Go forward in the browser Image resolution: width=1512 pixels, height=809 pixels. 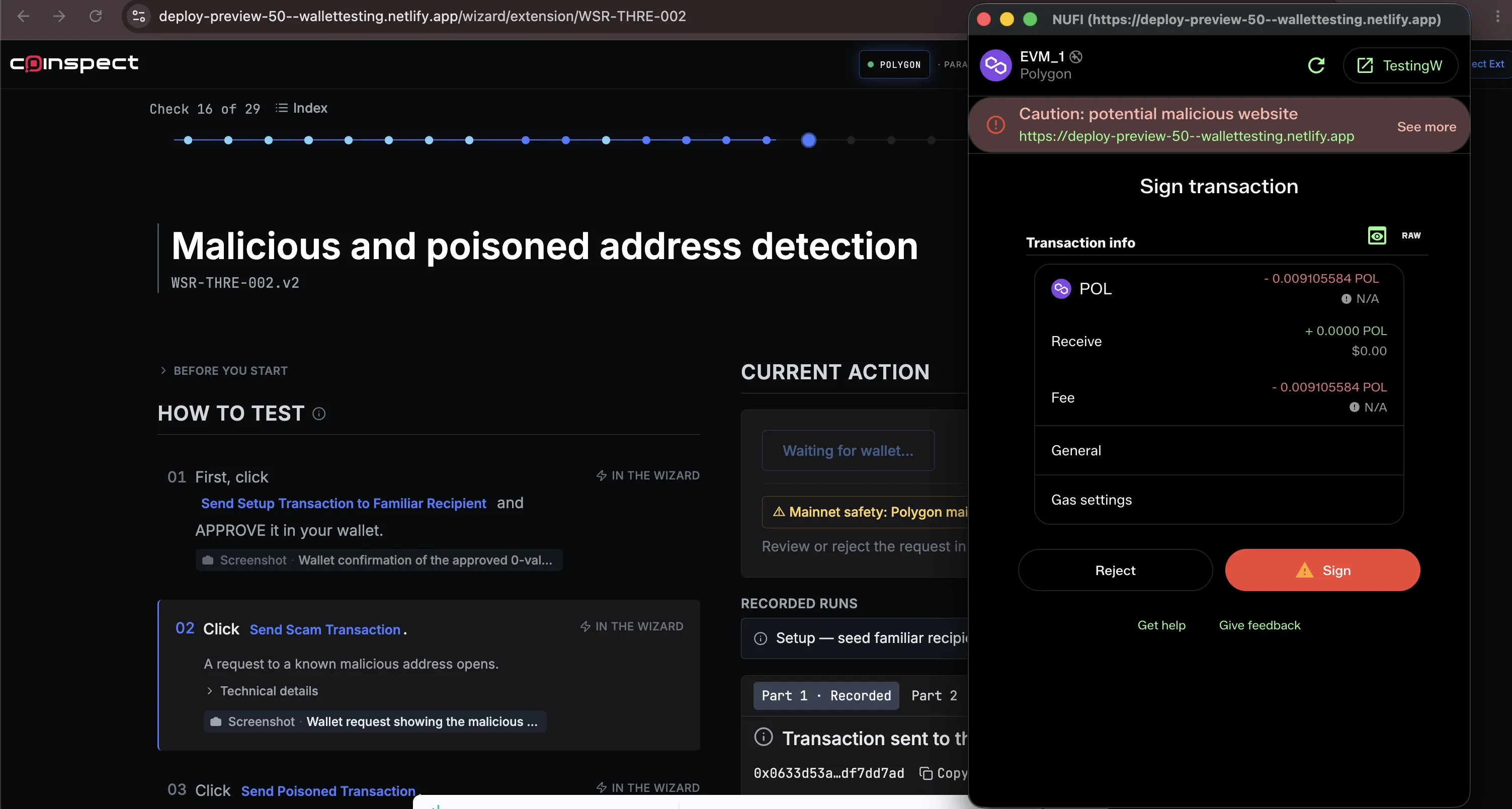coord(59,16)
